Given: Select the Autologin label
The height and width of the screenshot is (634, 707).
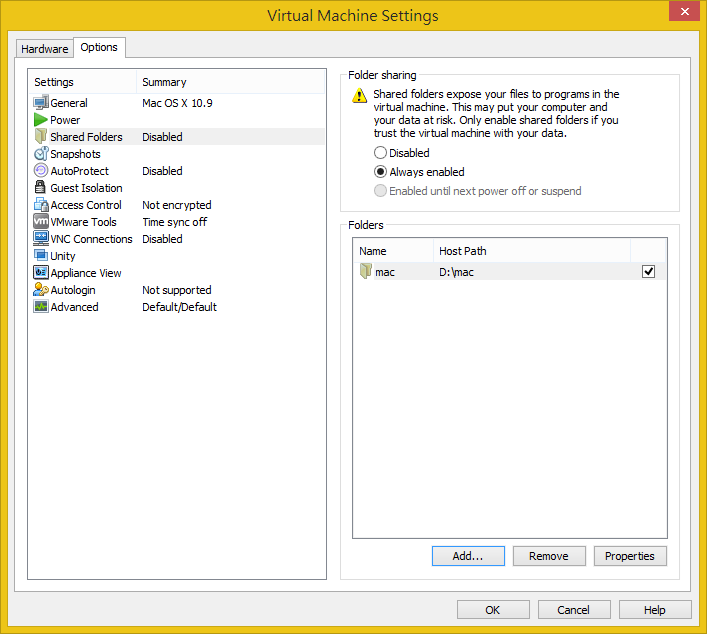Looking at the screenshot, I should click(x=73, y=290).
